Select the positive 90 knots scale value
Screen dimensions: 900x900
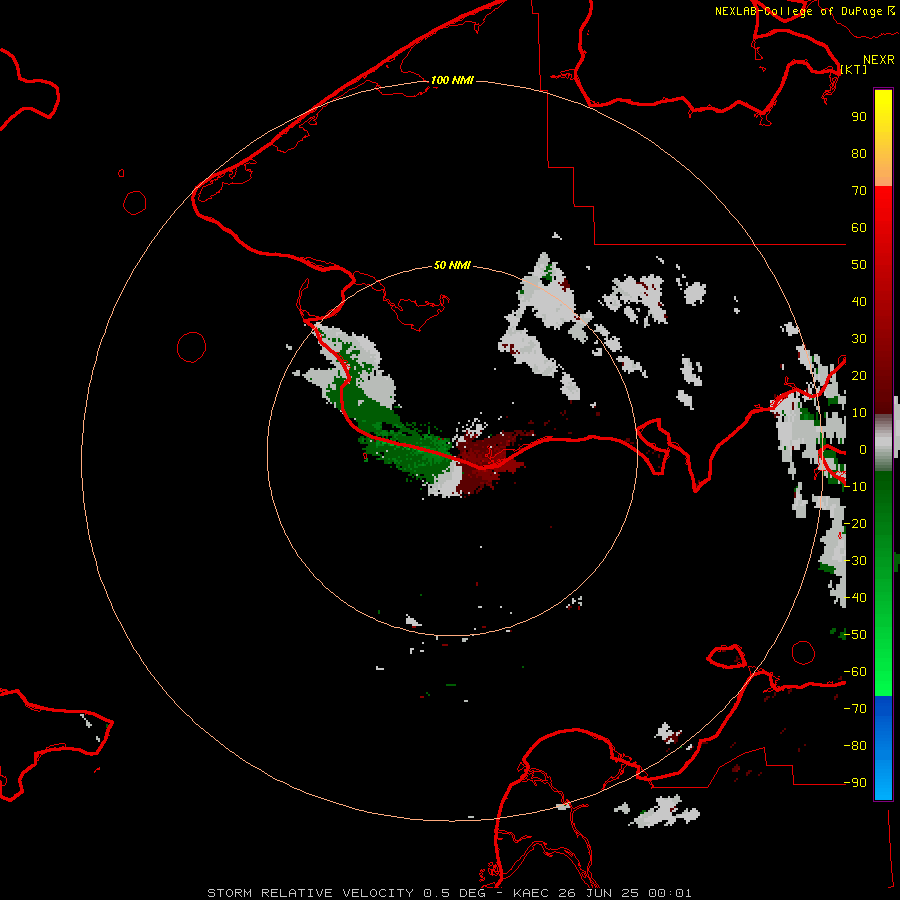point(859,117)
